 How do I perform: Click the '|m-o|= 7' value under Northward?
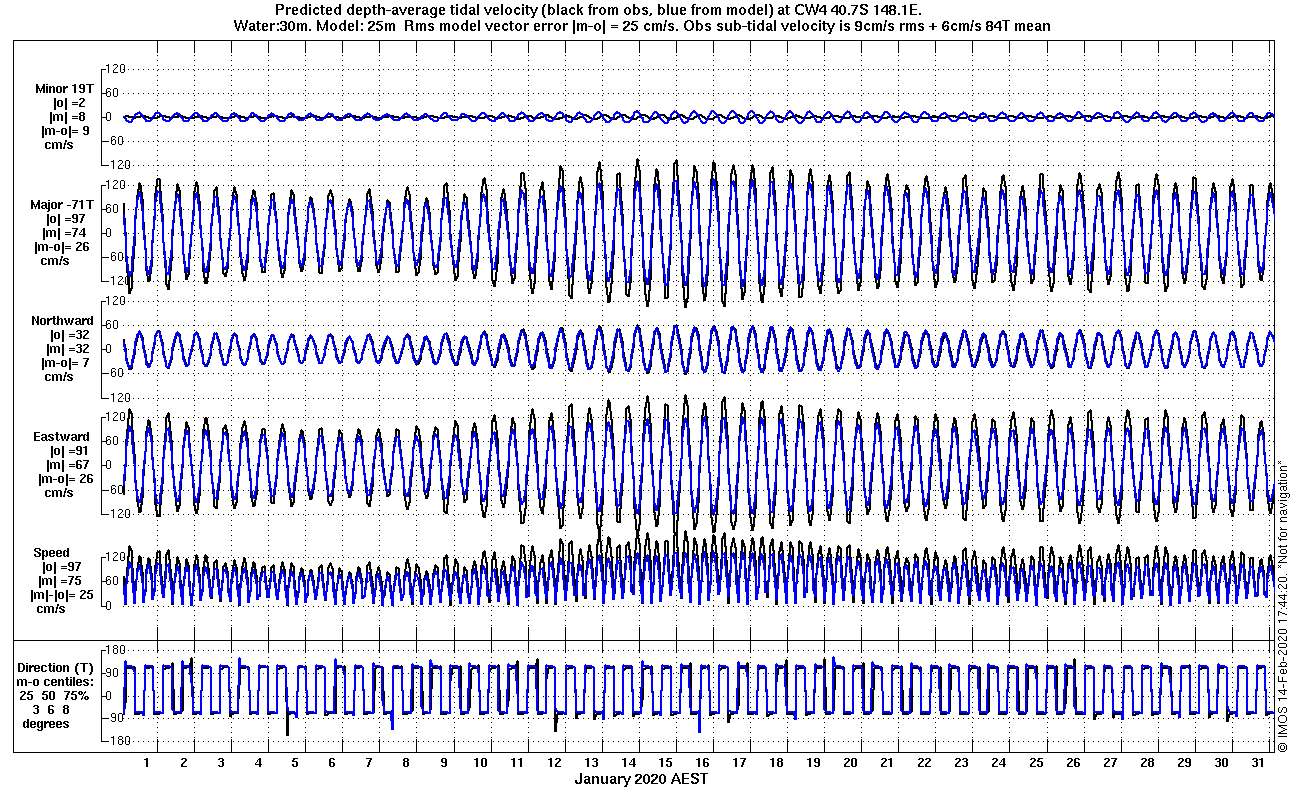coord(66,363)
